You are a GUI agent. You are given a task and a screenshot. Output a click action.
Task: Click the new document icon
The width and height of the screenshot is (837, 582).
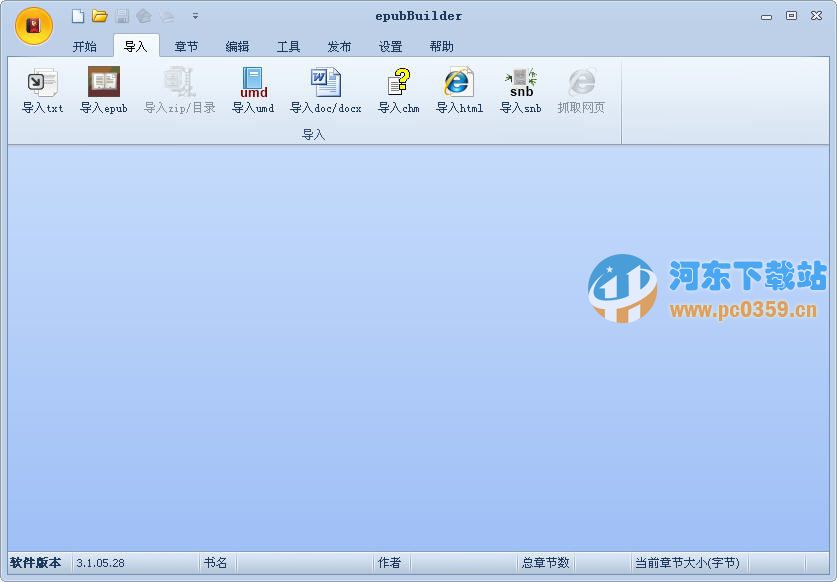pos(77,16)
